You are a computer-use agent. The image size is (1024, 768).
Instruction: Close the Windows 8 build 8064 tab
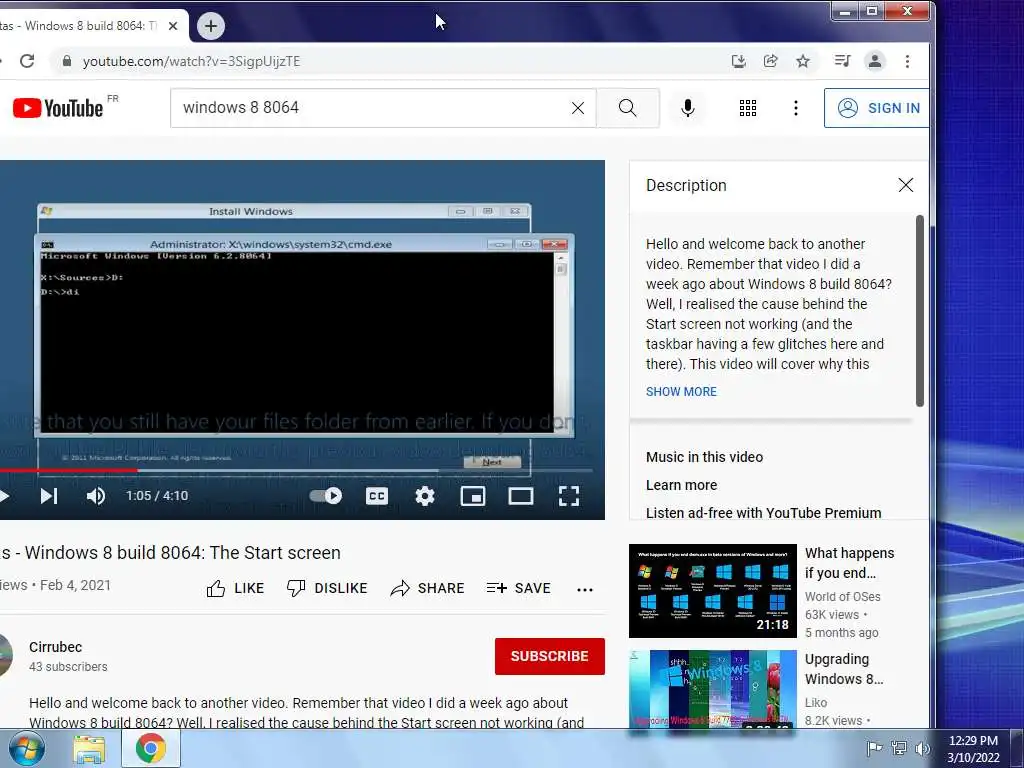pyautogui.click(x=172, y=26)
